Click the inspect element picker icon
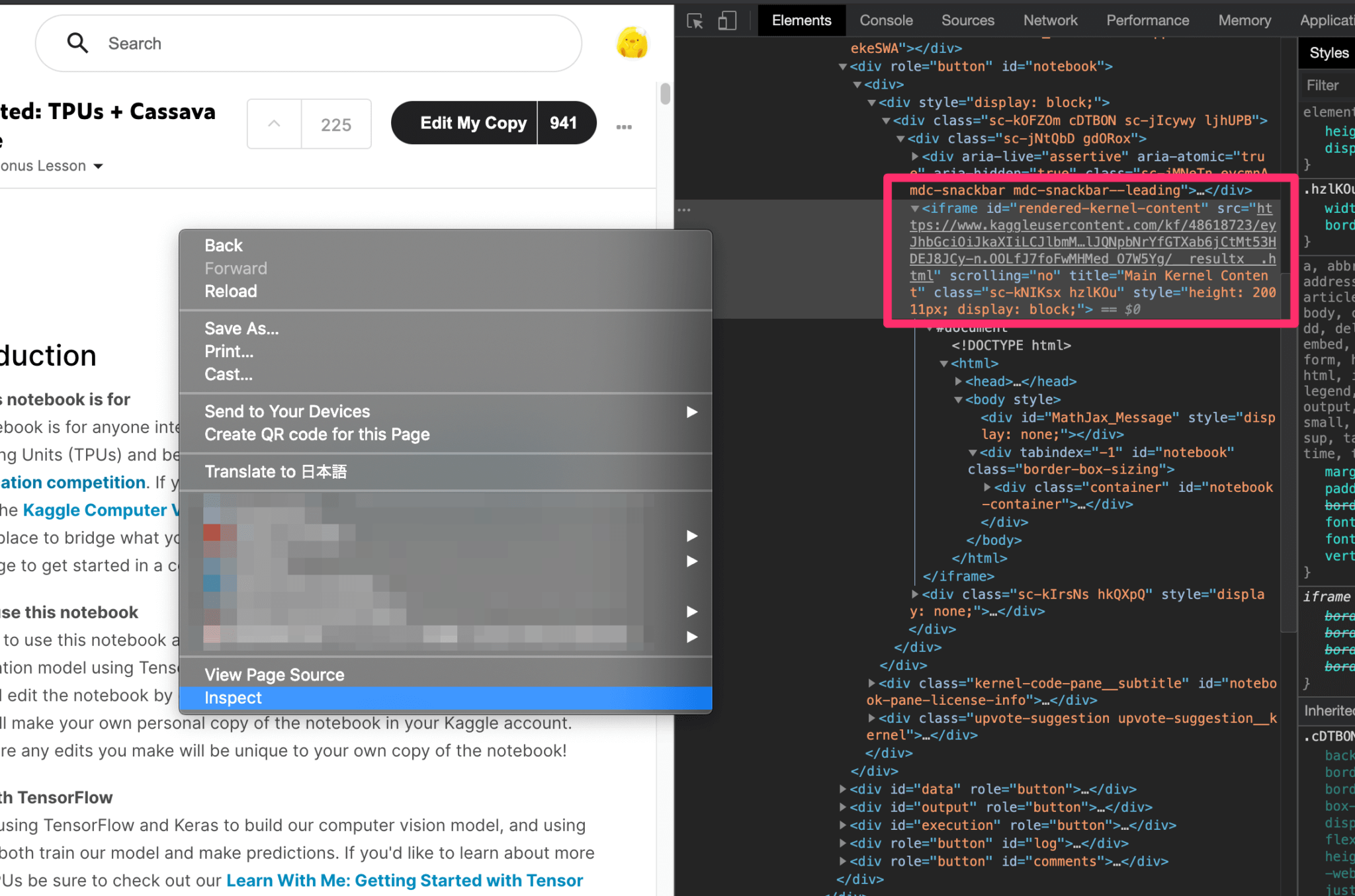1355x896 pixels. click(695, 21)
